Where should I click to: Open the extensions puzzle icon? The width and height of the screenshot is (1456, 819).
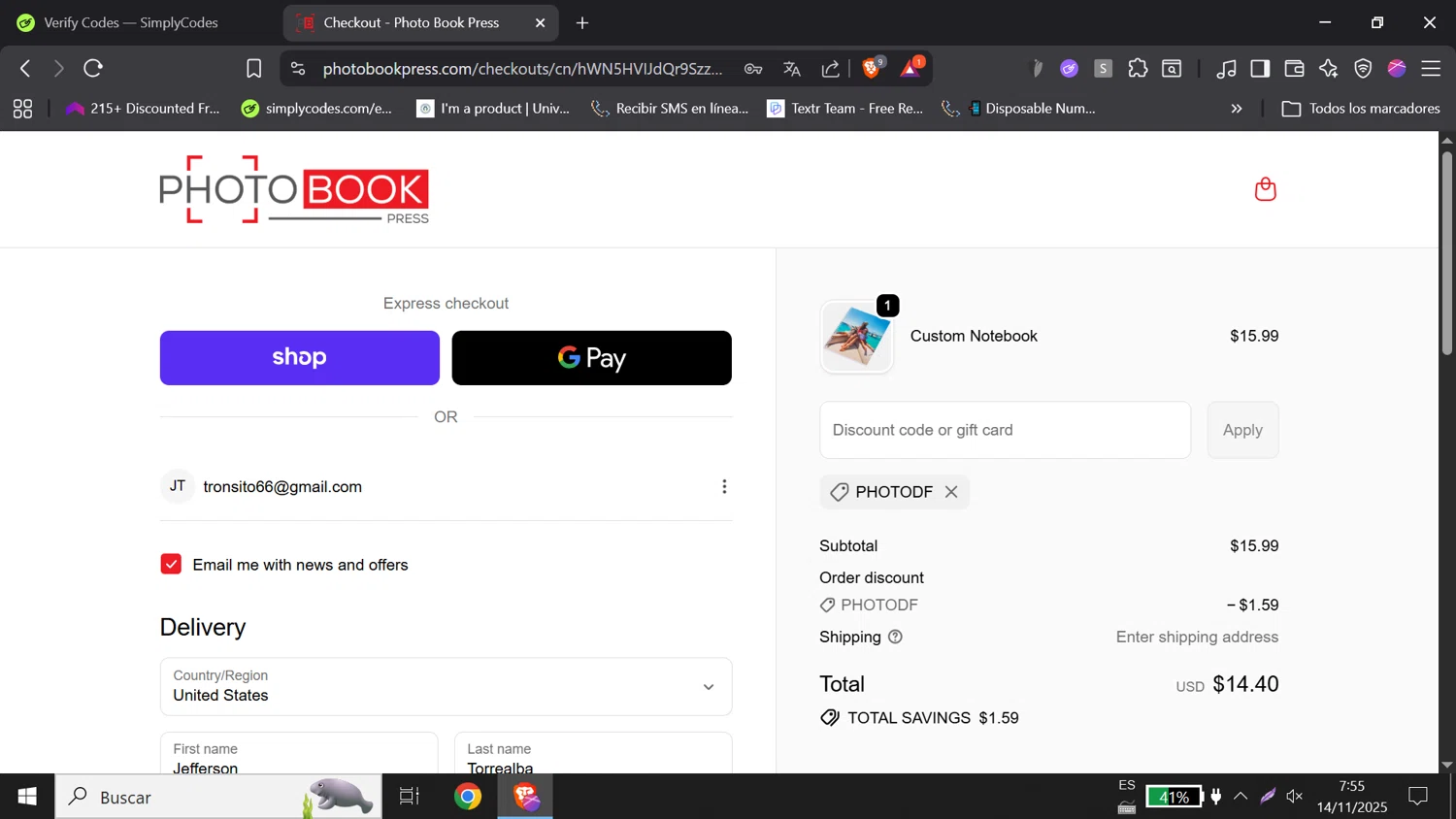(x=1138, y=68)
